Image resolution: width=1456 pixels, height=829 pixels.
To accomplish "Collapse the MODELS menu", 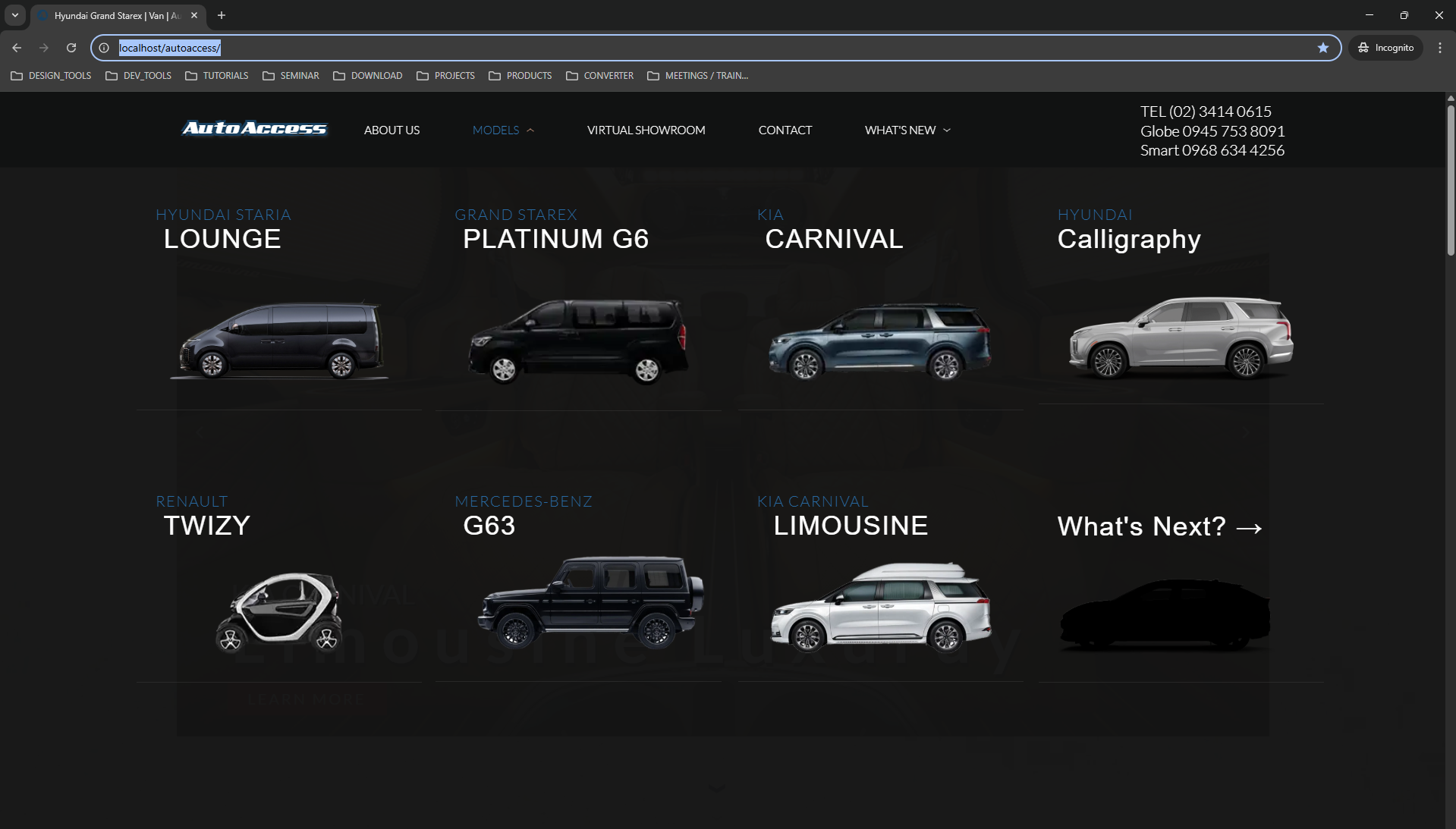I will 503,130.
